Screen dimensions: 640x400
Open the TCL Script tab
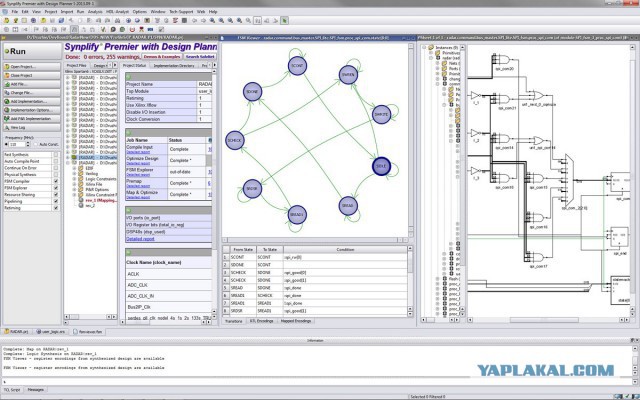12,390
